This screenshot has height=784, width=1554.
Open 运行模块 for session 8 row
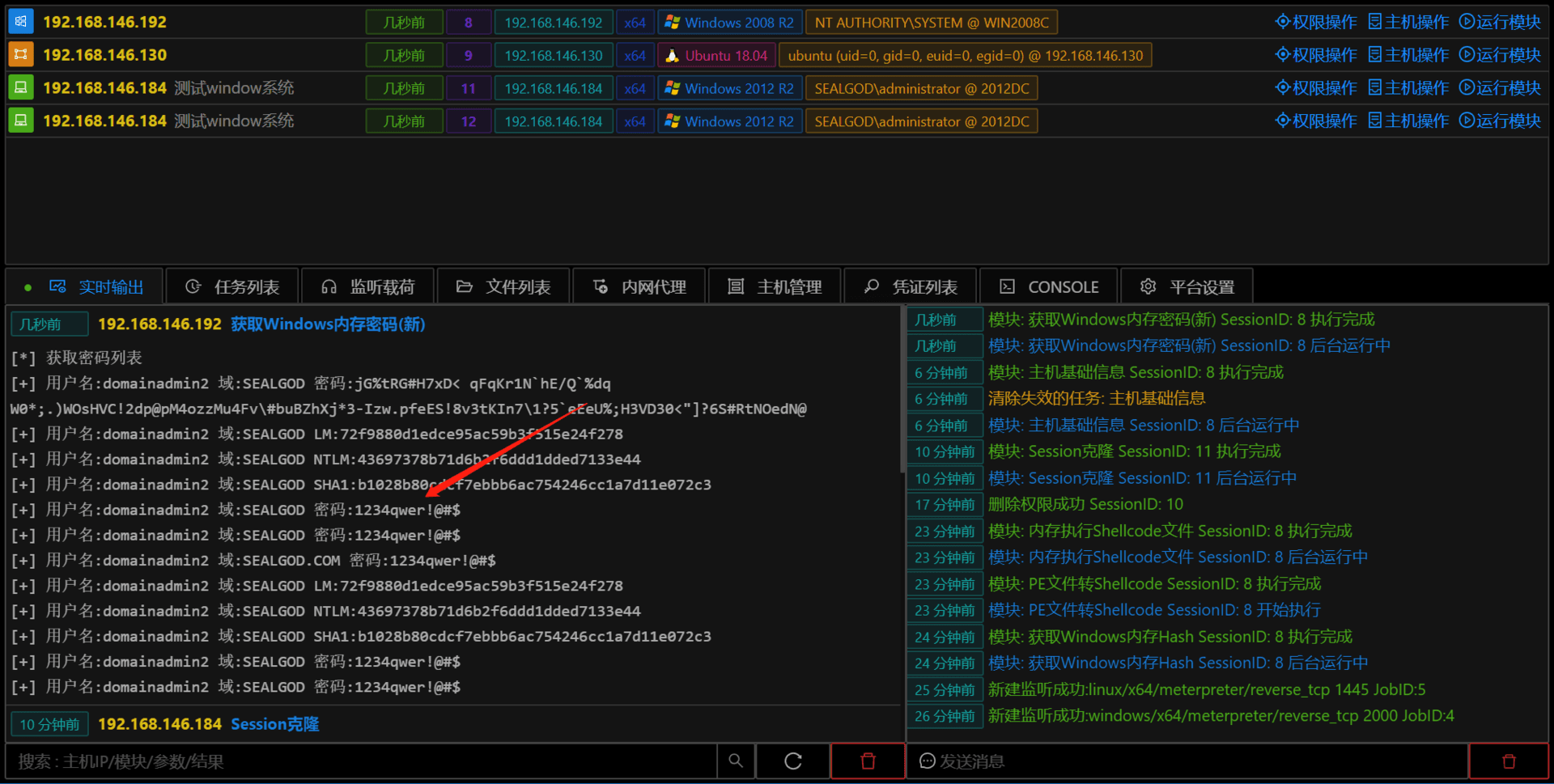(x=1500, y=22)
